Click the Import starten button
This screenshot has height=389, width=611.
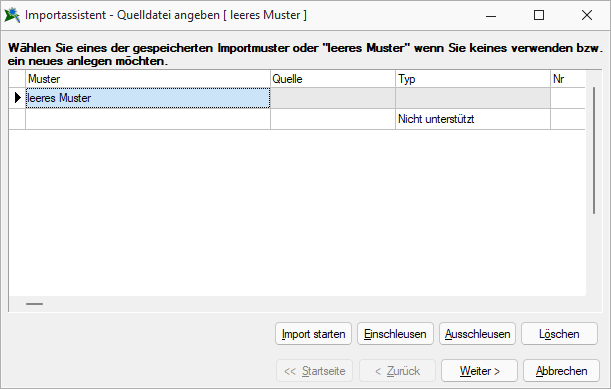click(313, 334)
